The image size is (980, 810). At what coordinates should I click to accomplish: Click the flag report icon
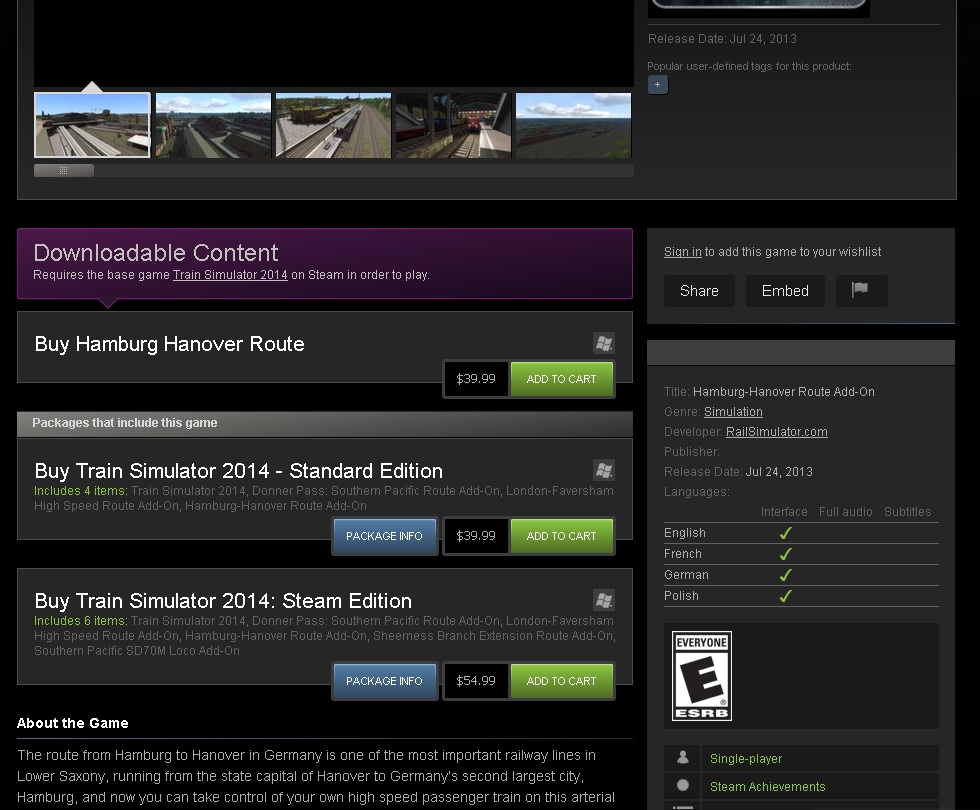(861, 291)
